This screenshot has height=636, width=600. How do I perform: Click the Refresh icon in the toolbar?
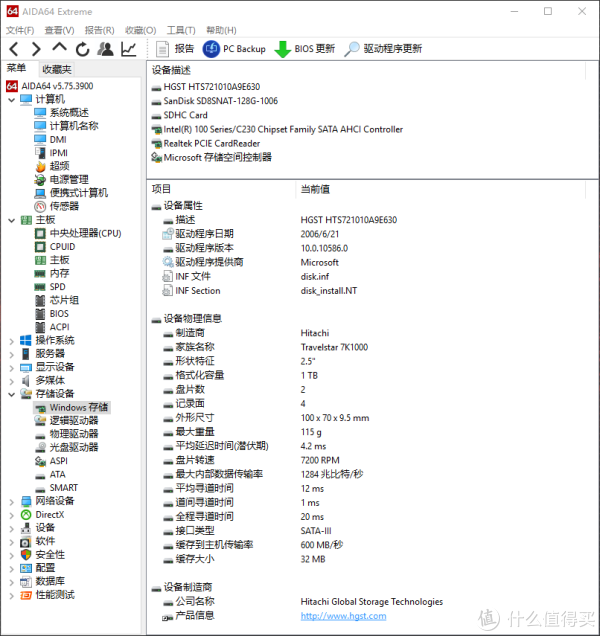coord(82,49)
